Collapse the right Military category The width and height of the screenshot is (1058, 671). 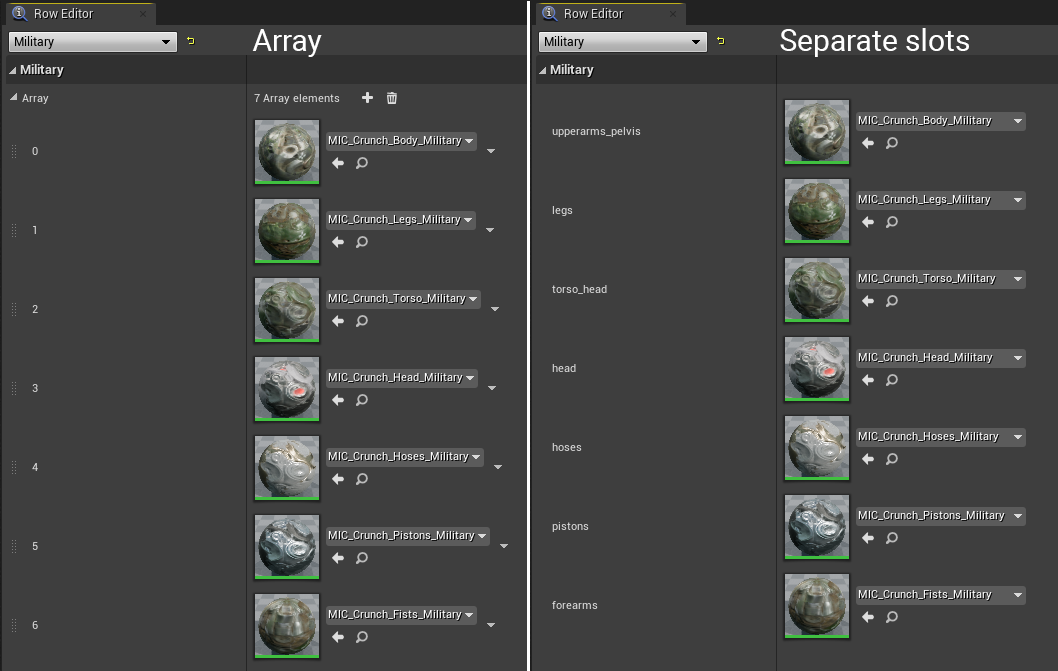(x=542, y=70)
